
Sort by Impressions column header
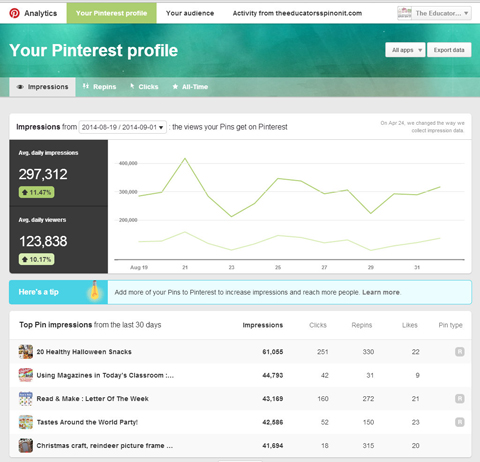(x=263, y=325)
